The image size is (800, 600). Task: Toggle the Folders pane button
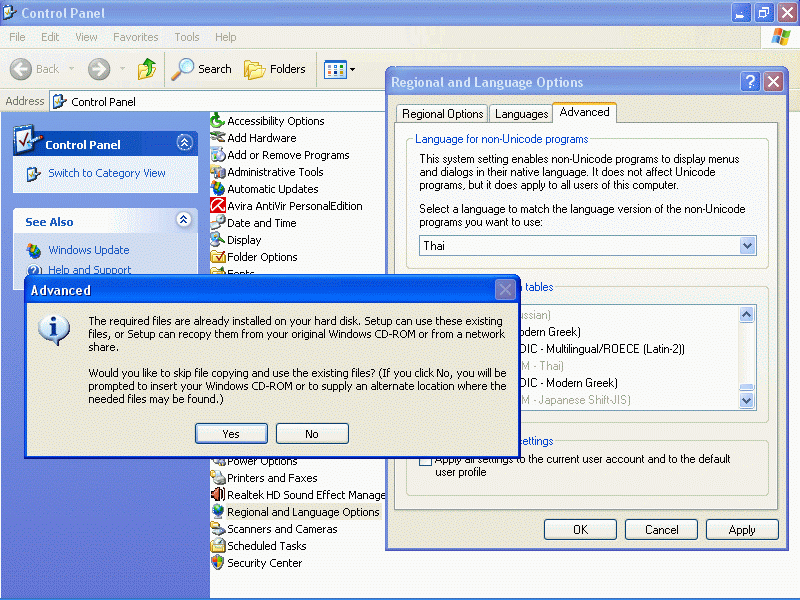pos(275,69)
